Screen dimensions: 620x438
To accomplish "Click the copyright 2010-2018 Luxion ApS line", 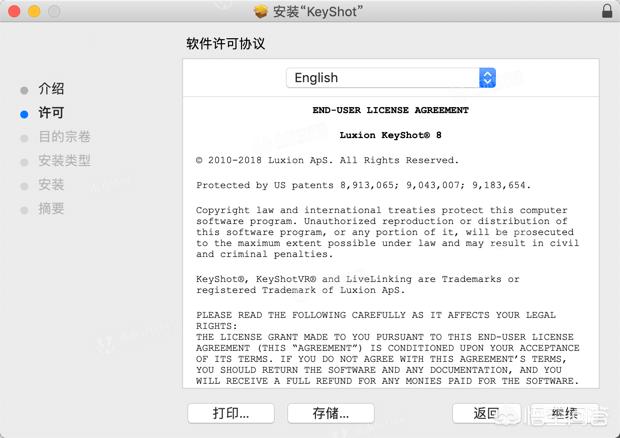I will tap(327, 160).
